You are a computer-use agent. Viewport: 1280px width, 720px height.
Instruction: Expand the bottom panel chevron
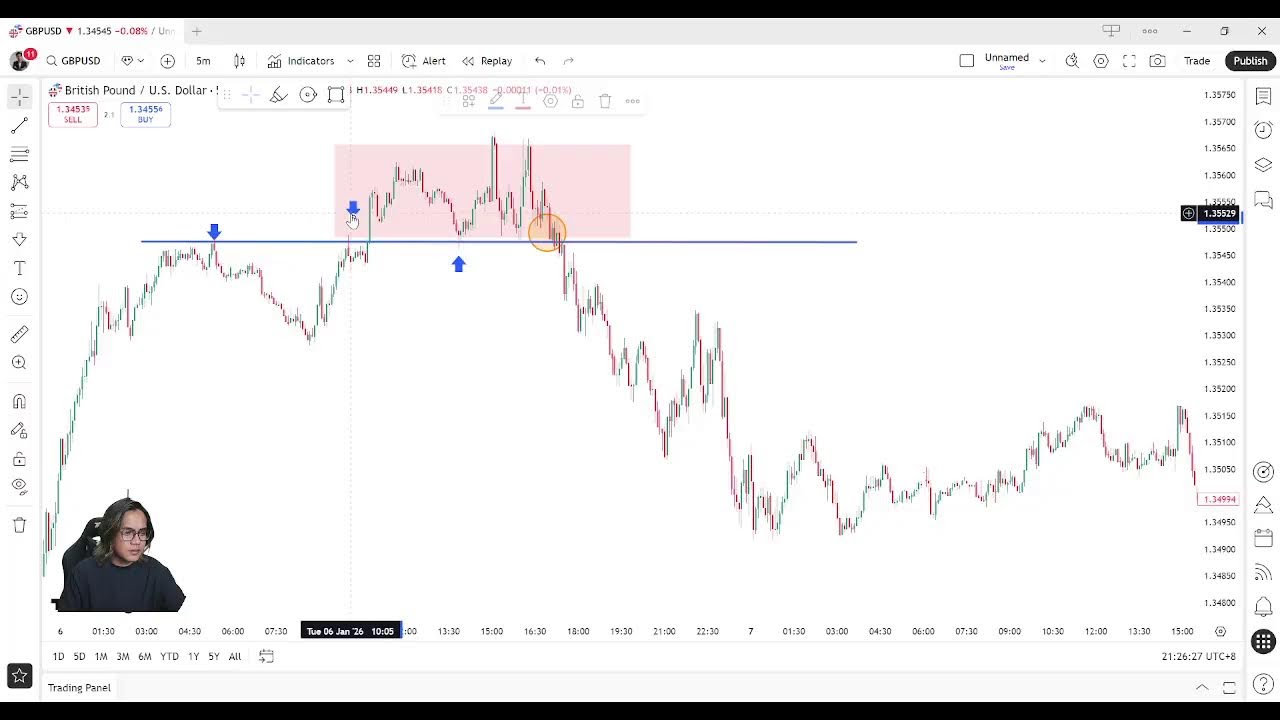click(x=1202, y=688)
